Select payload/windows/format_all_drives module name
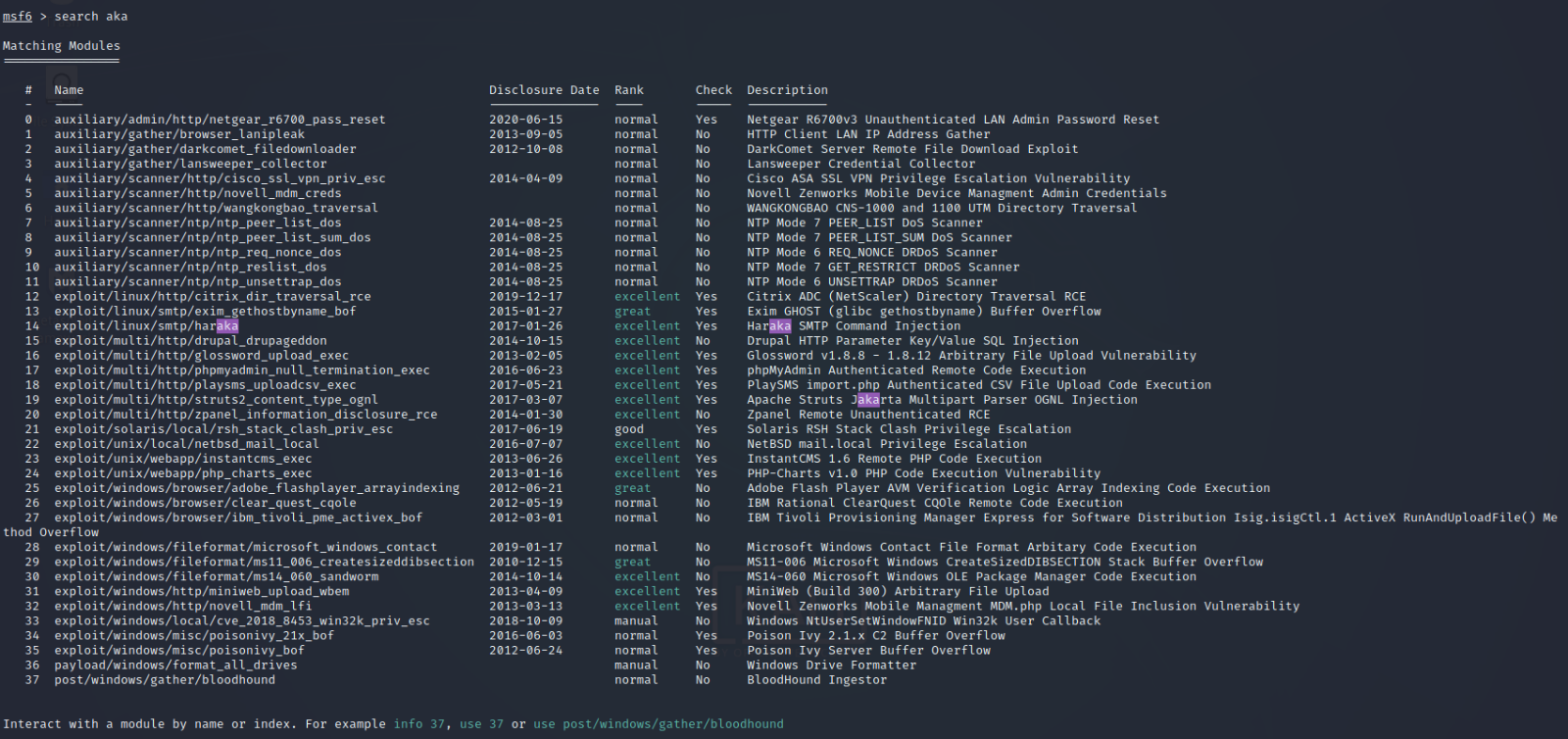The width and height of the screenshot is (1568, 739). coord(175,665)
